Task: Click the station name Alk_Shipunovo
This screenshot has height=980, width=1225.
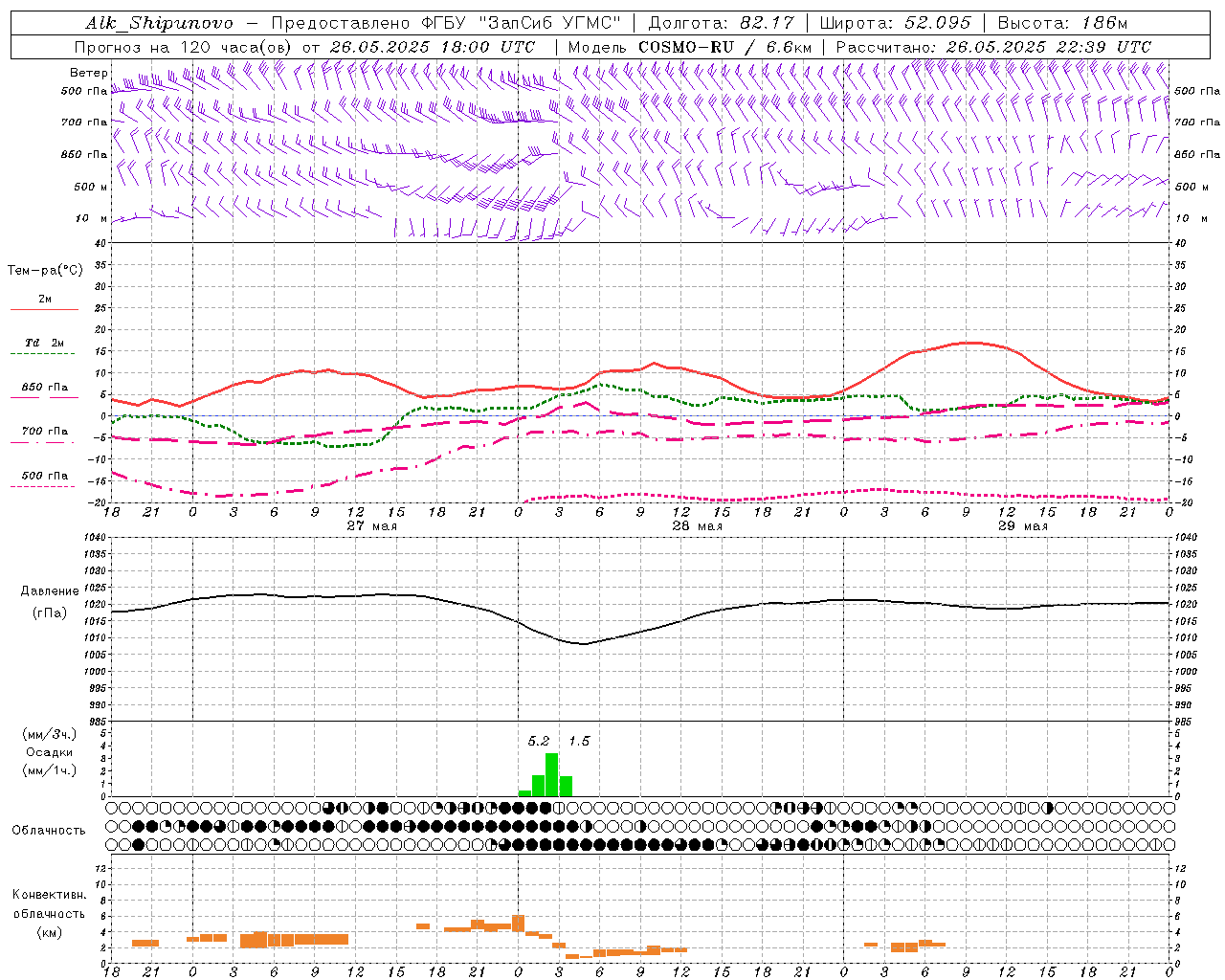Action: coord(159,23)
